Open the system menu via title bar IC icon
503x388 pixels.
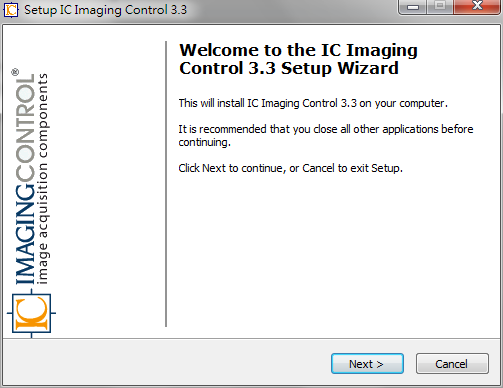(x=10, y=10)
